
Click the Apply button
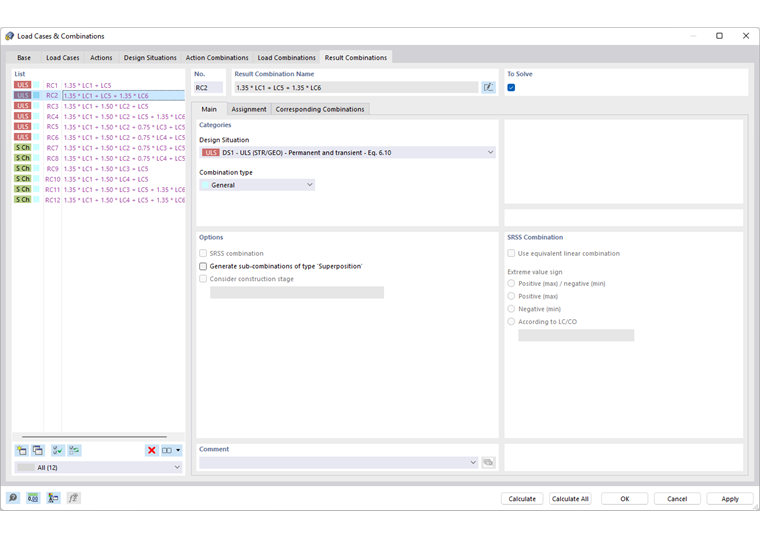[730, 498]
